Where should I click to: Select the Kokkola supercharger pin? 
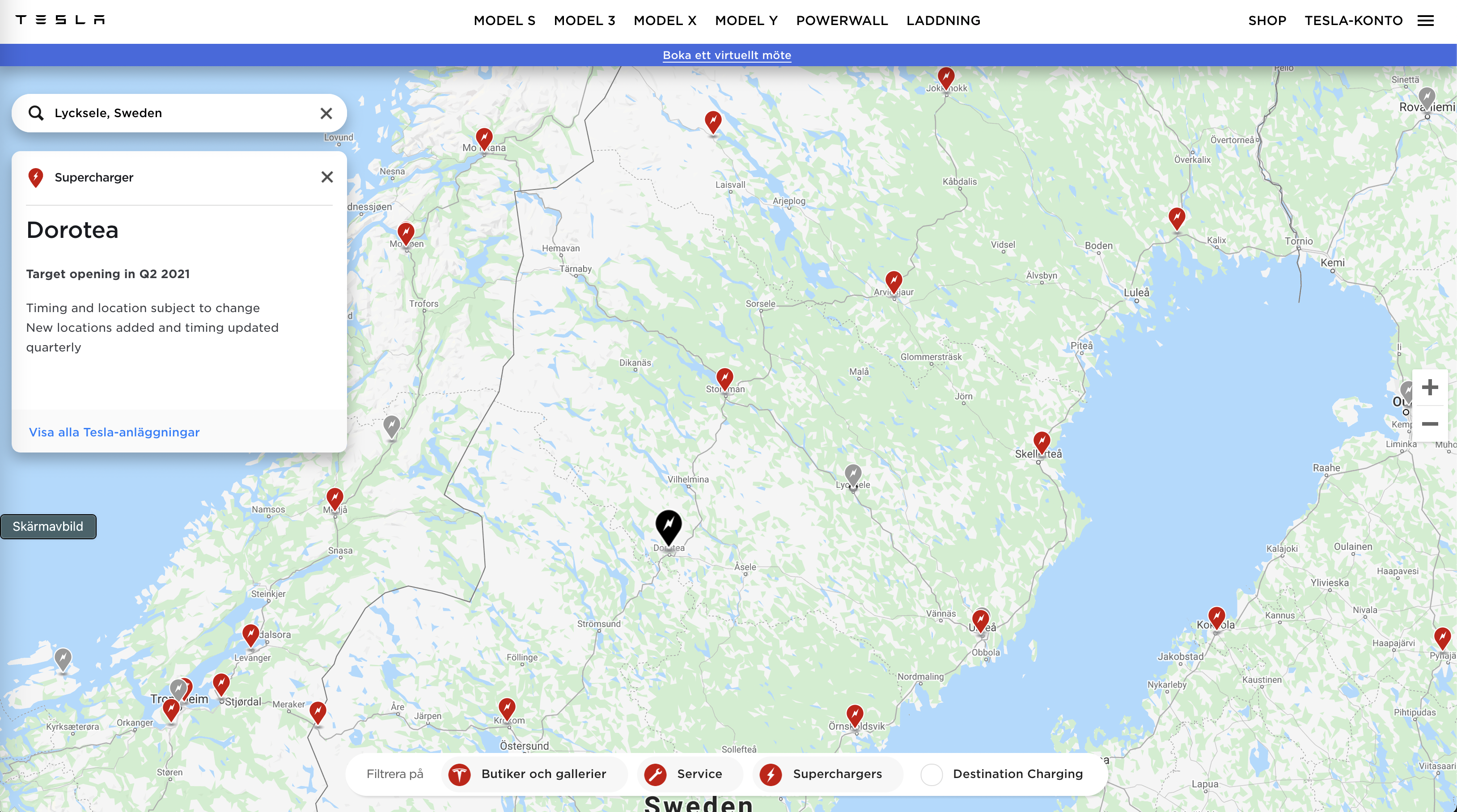(1216, 617)
